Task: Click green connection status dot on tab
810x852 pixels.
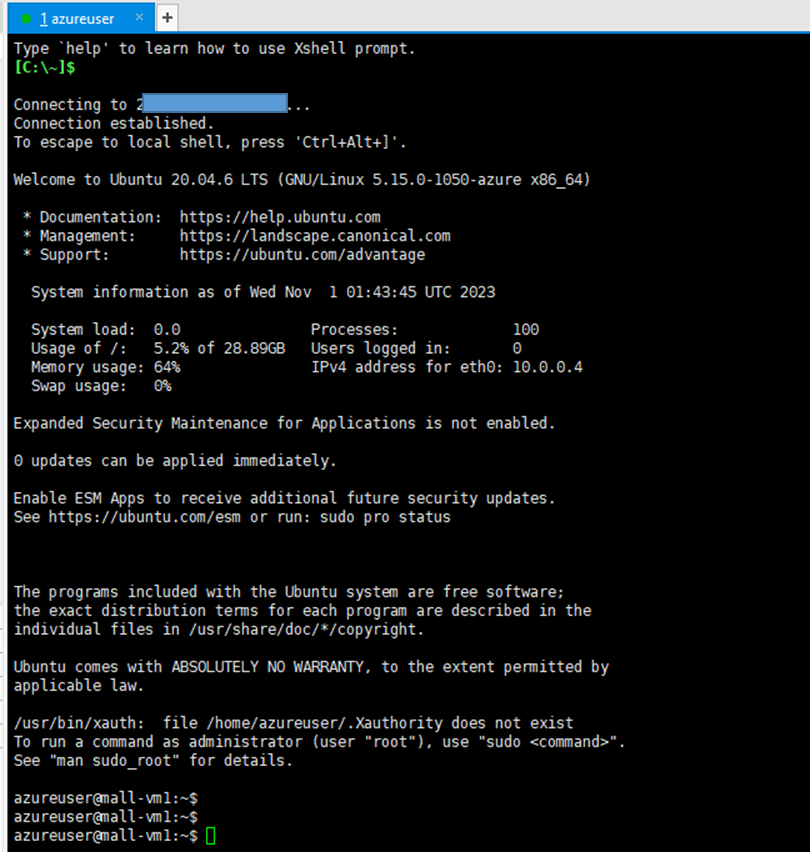Action: 26,18
